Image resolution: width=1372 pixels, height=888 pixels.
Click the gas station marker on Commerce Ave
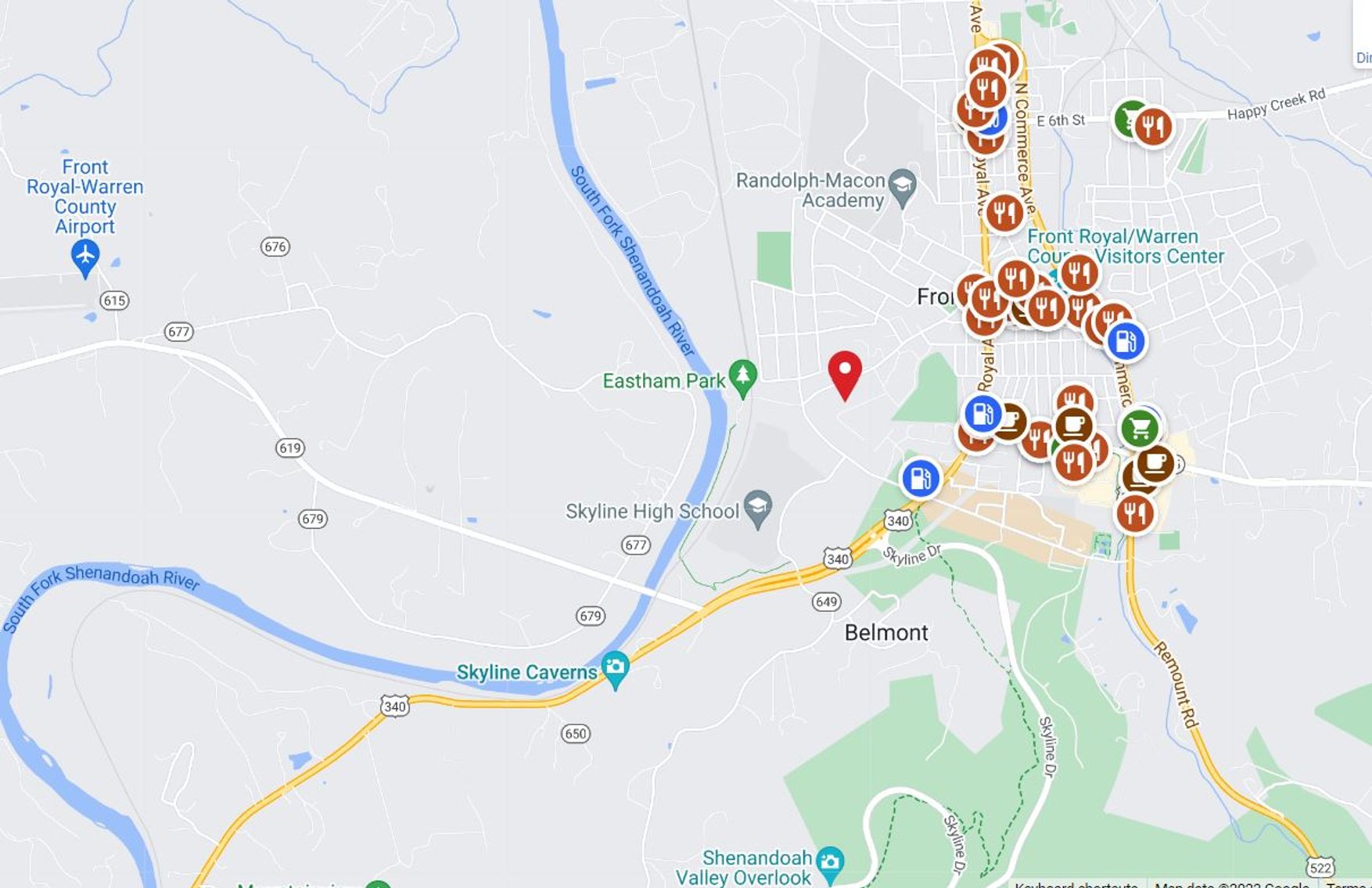(1126, 341)
